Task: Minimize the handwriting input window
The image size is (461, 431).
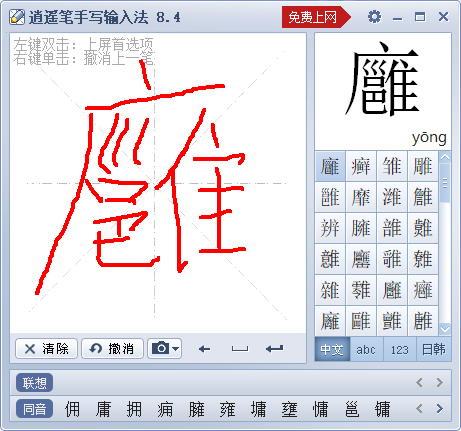Action: (397, 17)
